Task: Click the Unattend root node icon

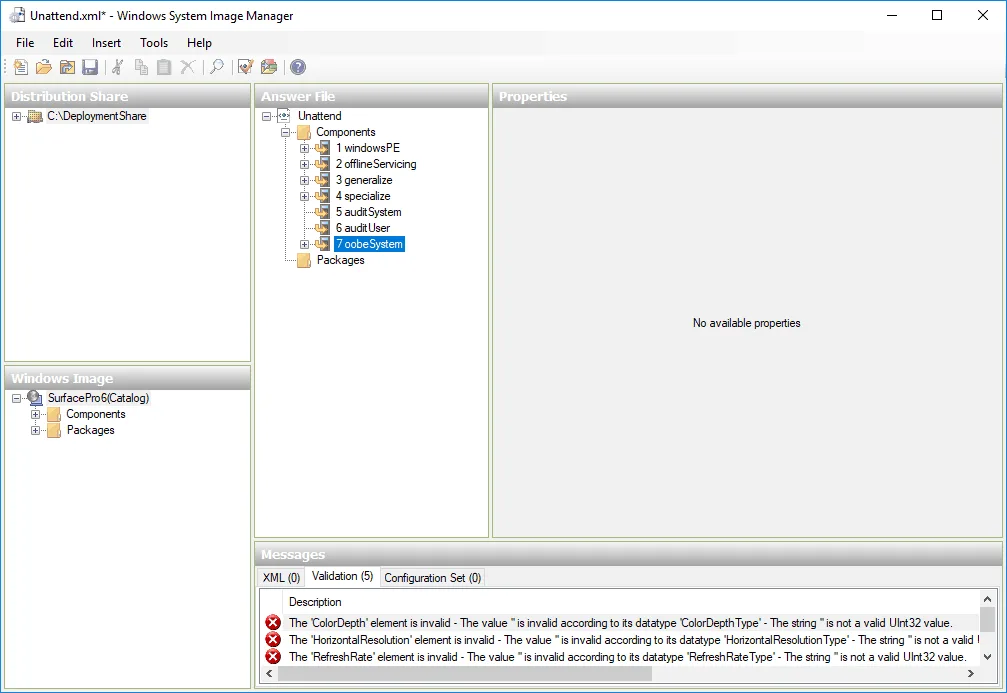Action: tap(284, 116)
